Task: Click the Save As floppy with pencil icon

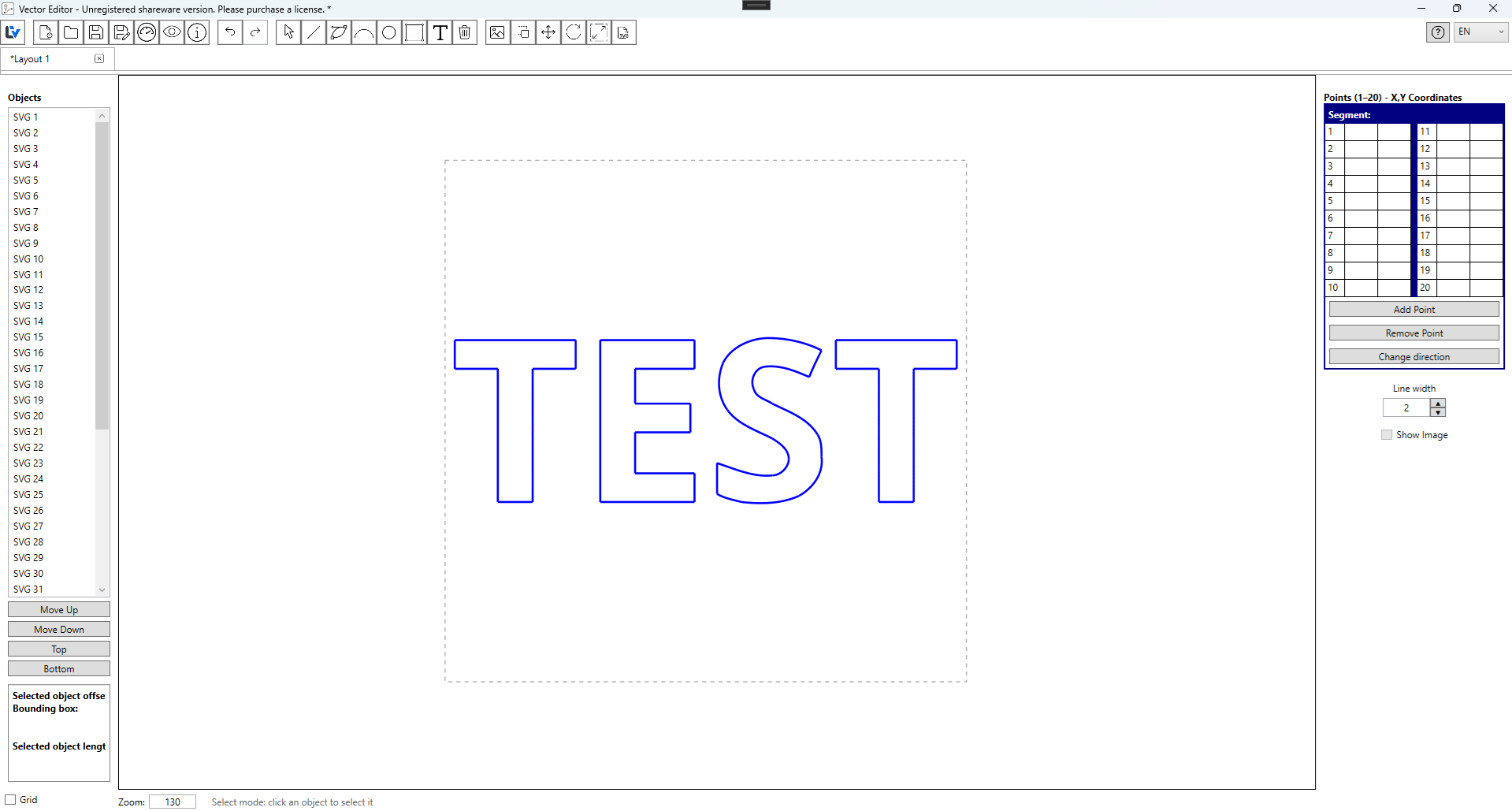Action: [121, 32]
